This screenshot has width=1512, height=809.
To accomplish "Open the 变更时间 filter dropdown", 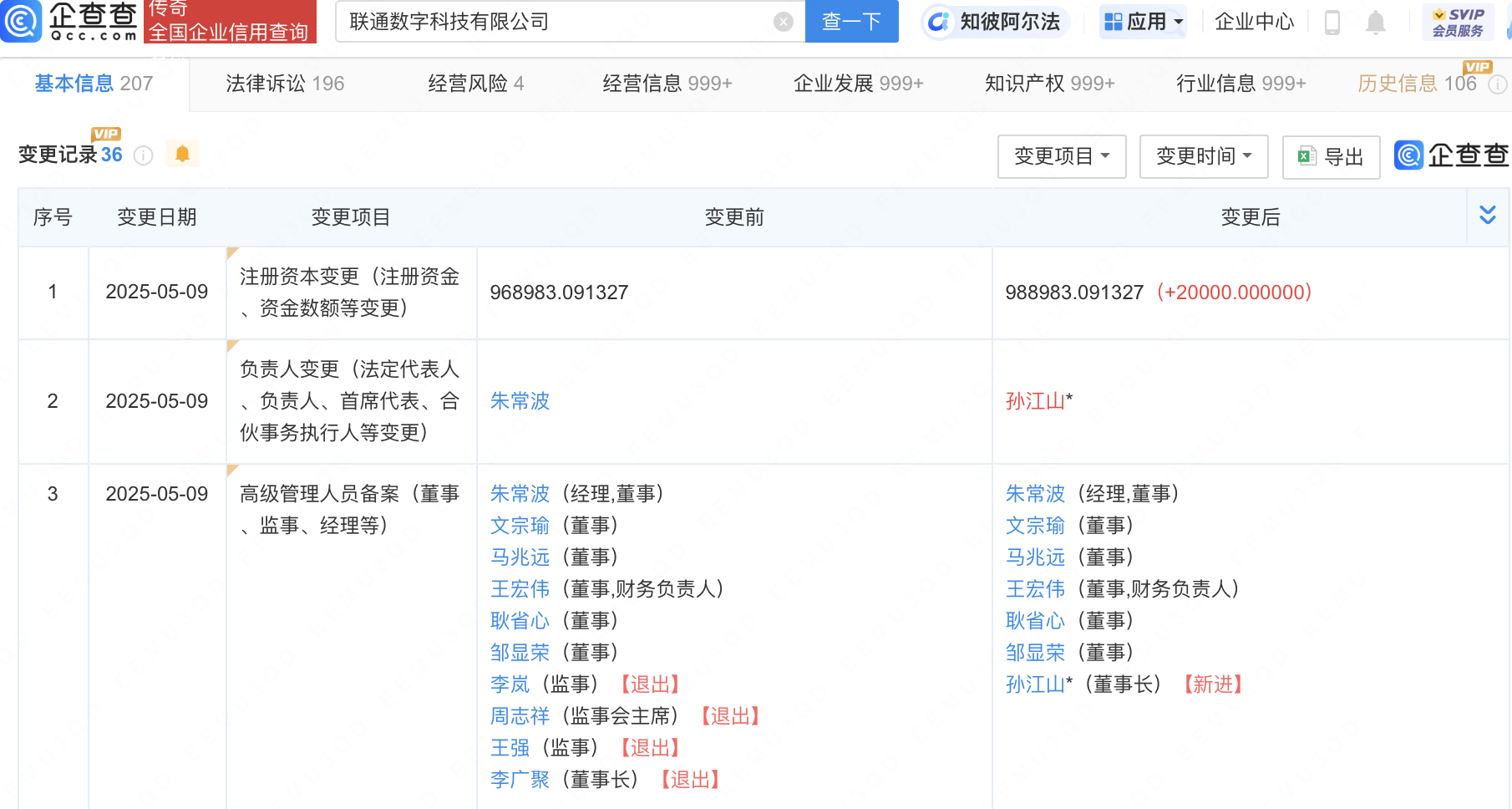I will pos(1203,156).
